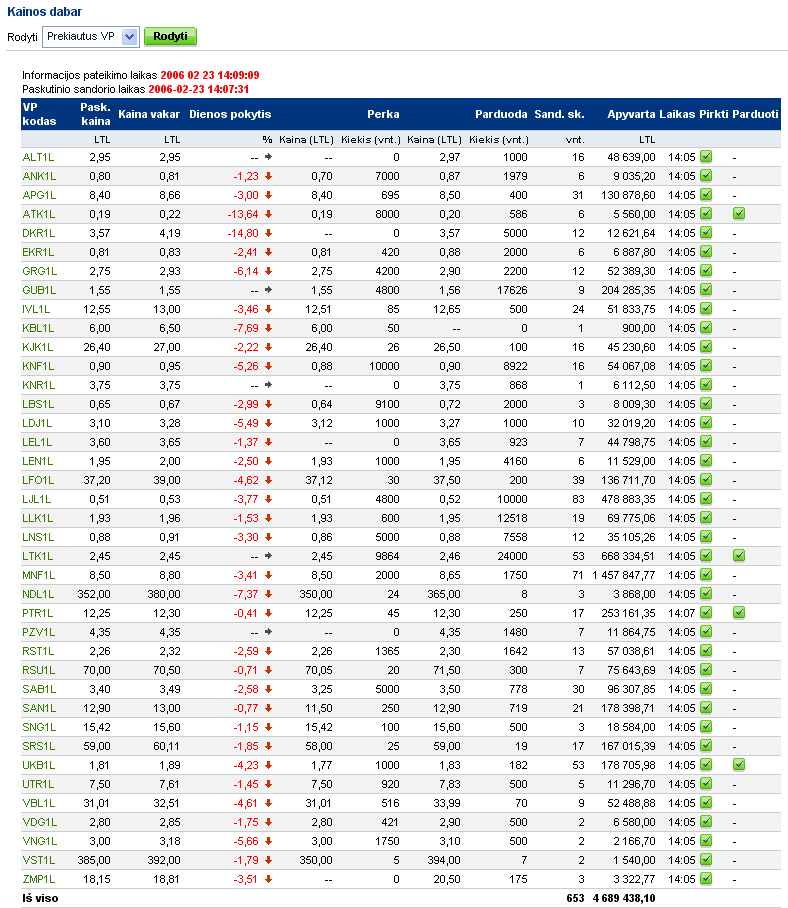
Task: Click the buy icon in ZMP1L row
Action: click(706, 878)
